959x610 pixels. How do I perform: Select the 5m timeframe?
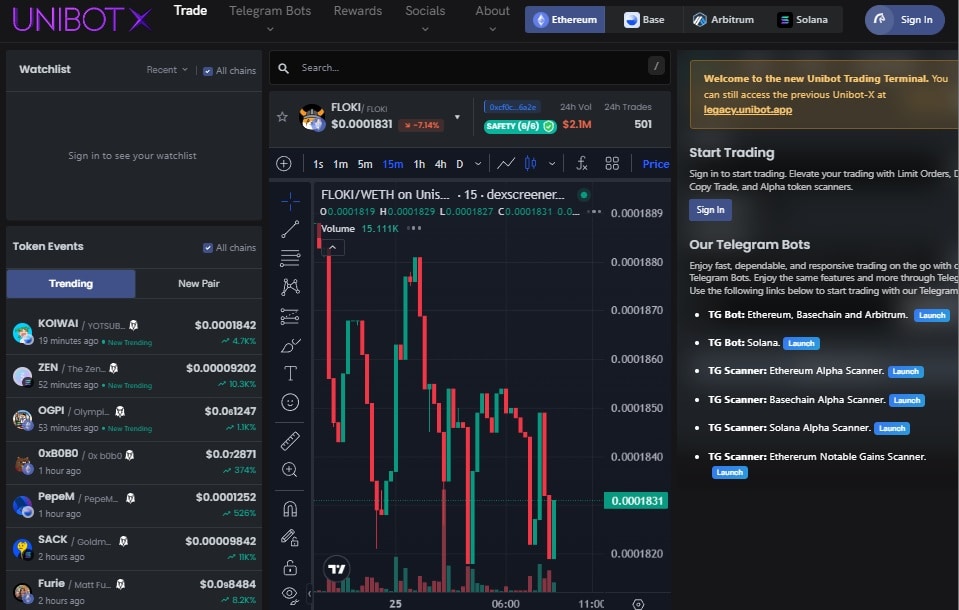tap(365, 164)
